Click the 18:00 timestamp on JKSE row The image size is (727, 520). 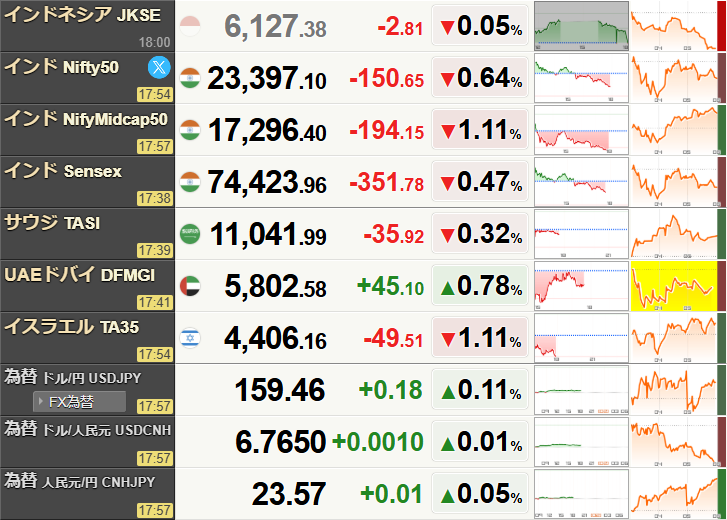coord(154,42)
